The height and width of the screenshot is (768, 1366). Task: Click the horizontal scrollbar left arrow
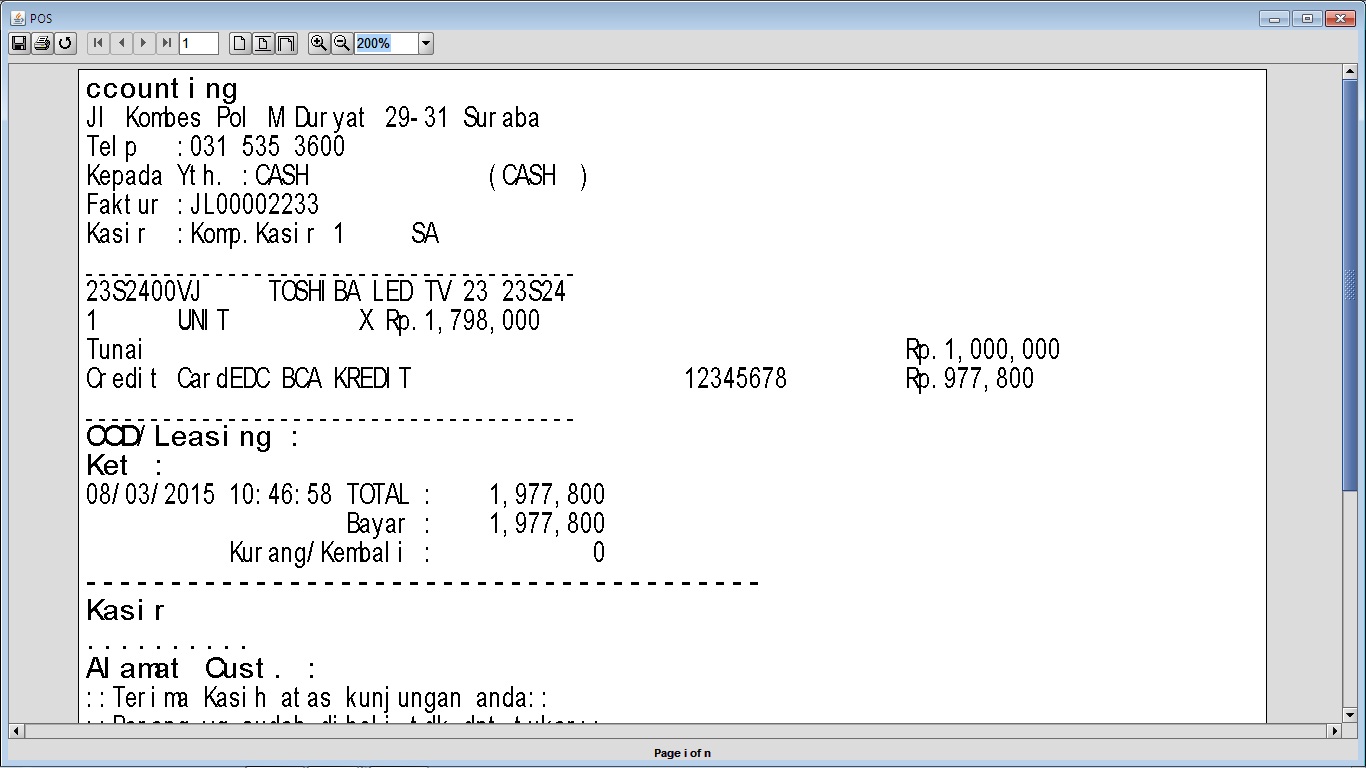[16, 731]
